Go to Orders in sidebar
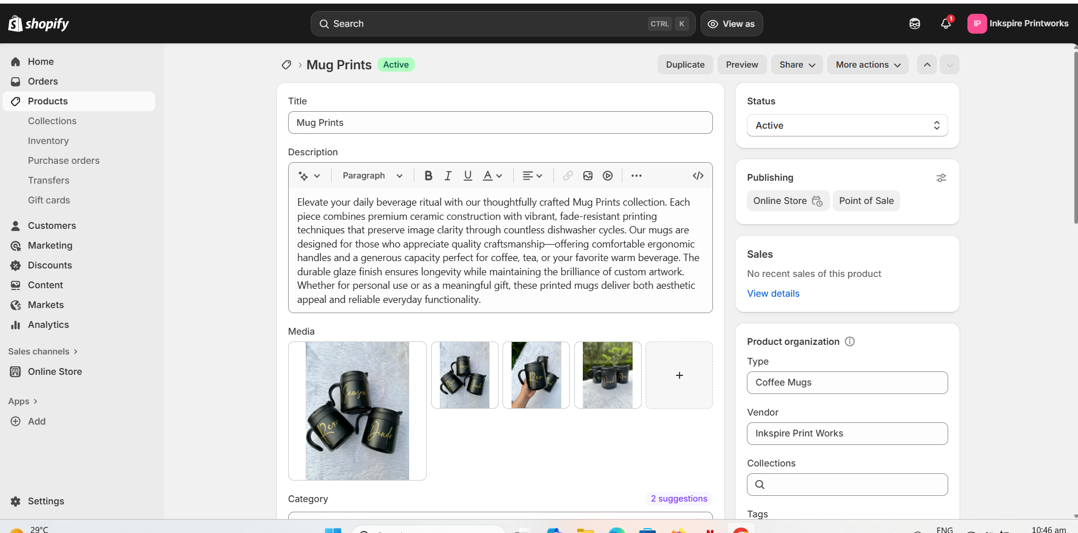 43,82
